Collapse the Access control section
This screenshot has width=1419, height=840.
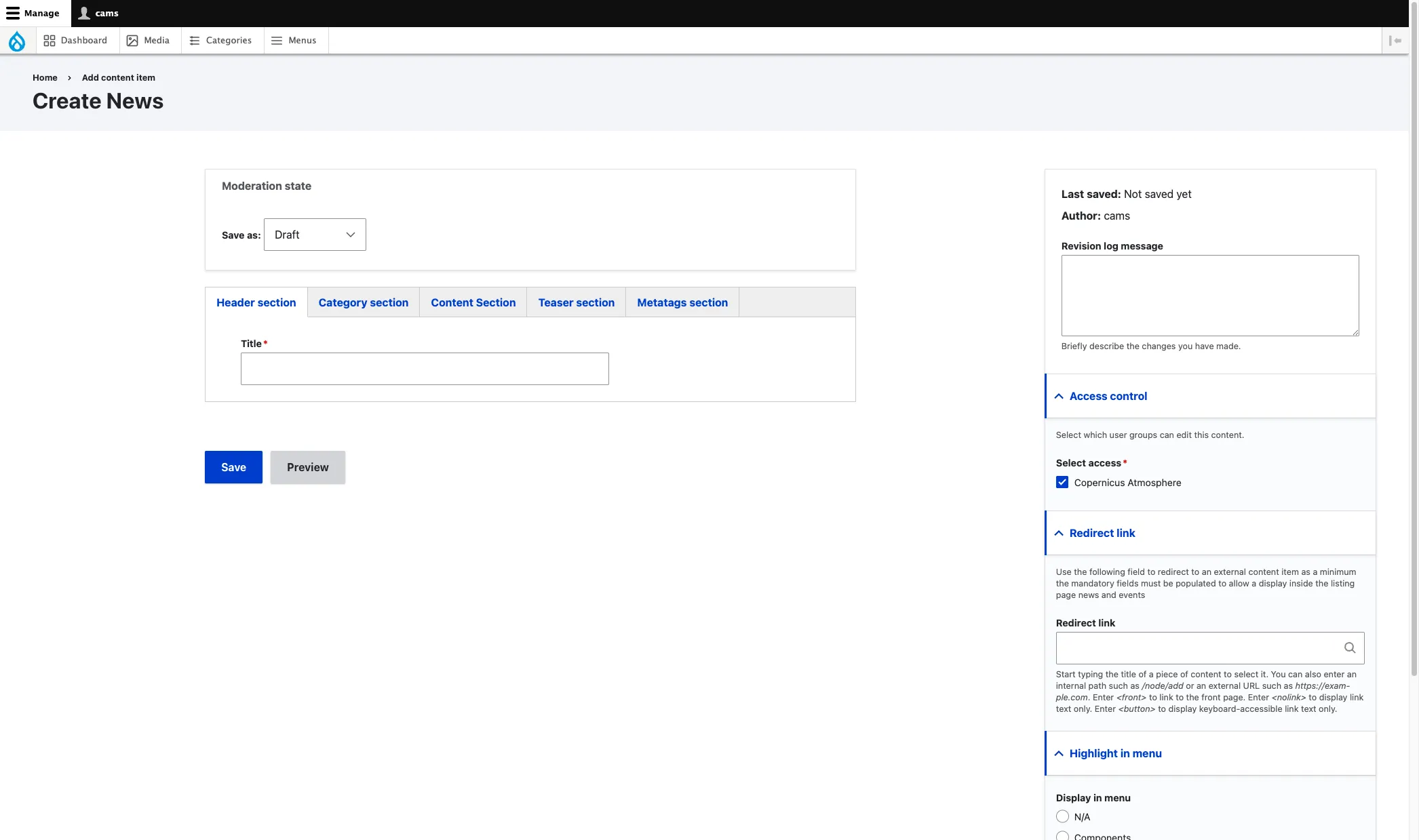pyautogui.click(x=1211, y=396)
